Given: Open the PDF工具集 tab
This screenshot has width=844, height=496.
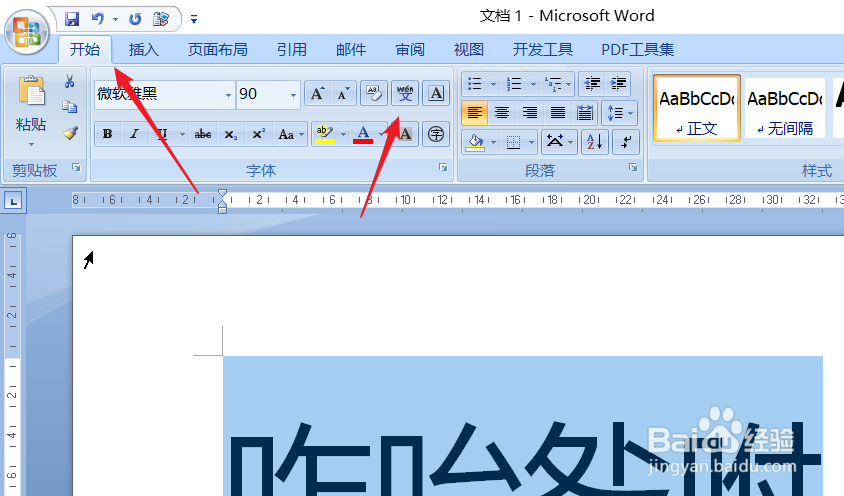Looking at the screenshot, I should [637, 50].
